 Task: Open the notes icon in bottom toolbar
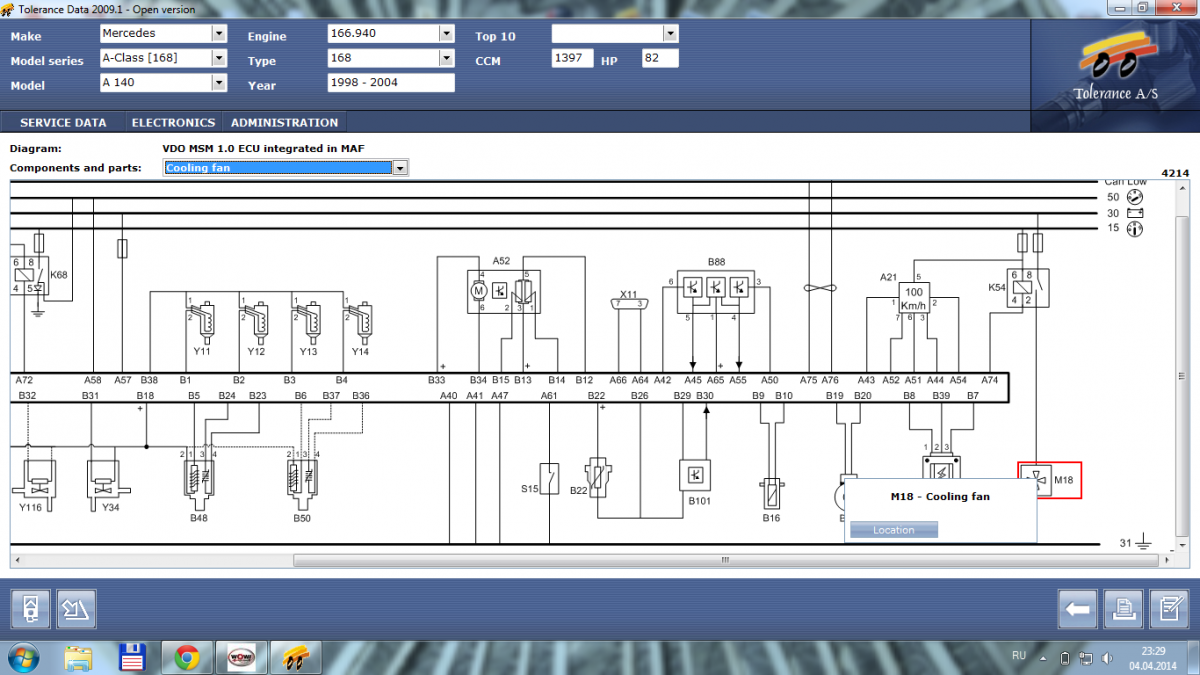(x=1167, y=608)
